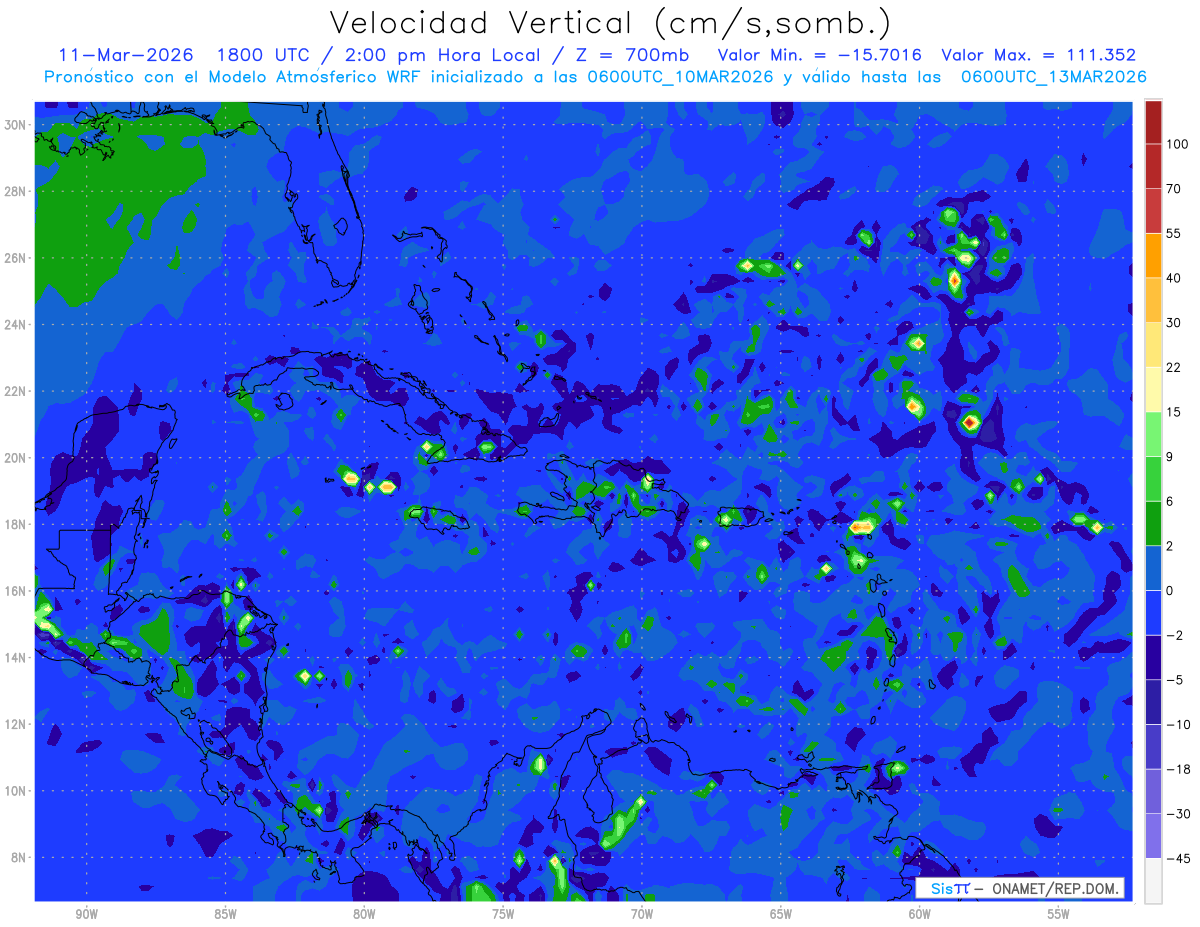
Task: Click the SisPI logo text
Action: click(950, 888)
